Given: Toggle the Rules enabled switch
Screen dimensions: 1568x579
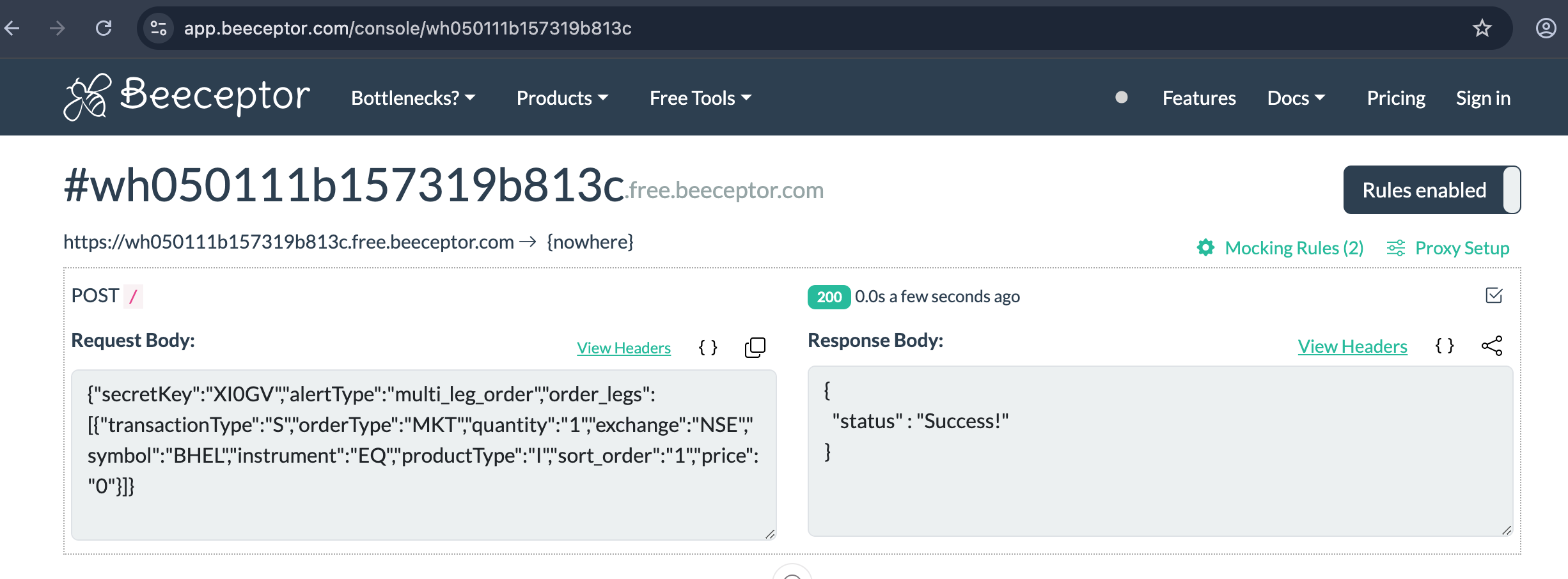Looking at the screenshot, I should [1432, 190].
